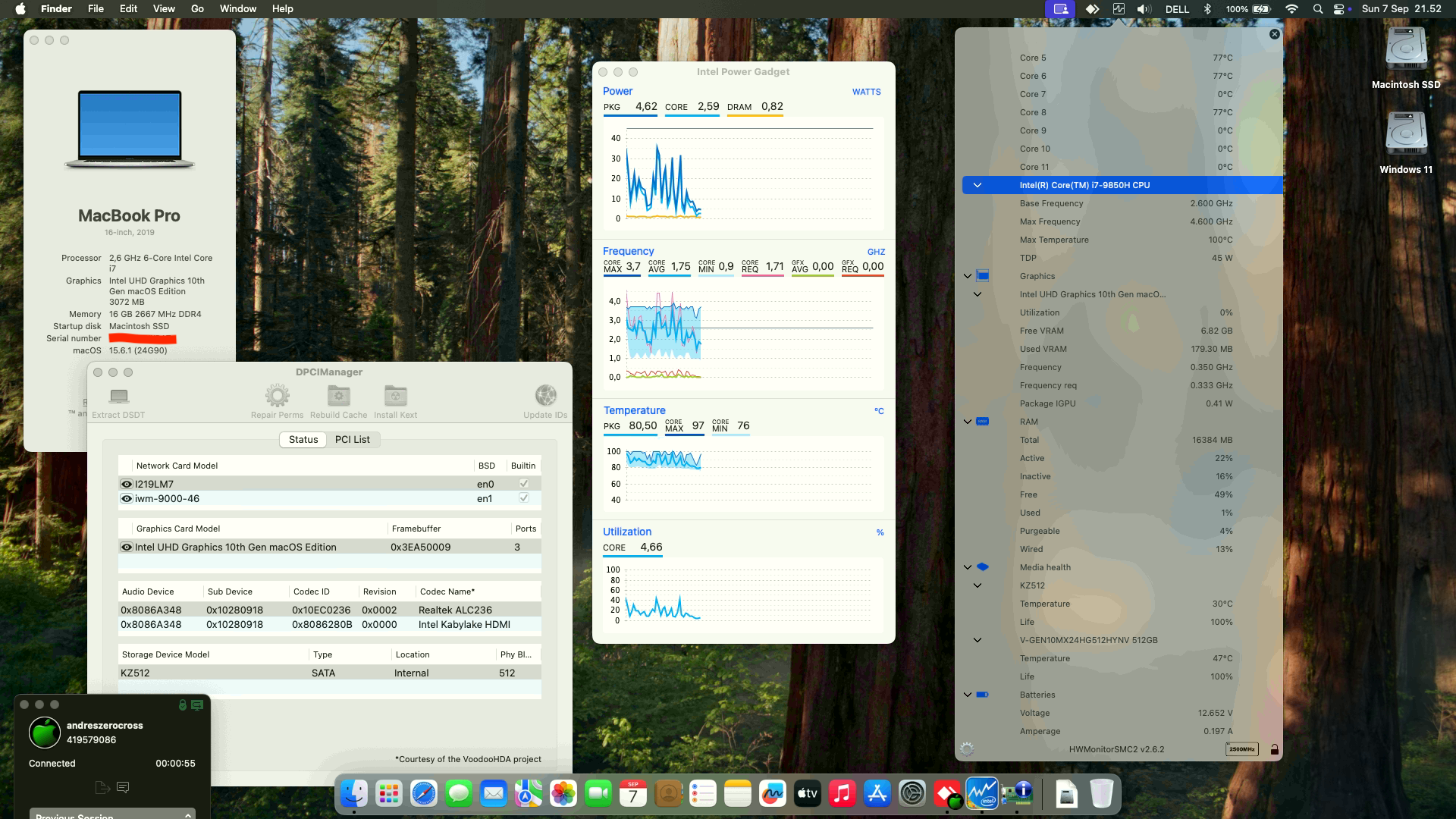Image resolution: width=1456 pixels, height=819 pixels.
Task: Click Rebuild Cache in the DPCIManager toolbar
Action: click(x=338, y=396)
